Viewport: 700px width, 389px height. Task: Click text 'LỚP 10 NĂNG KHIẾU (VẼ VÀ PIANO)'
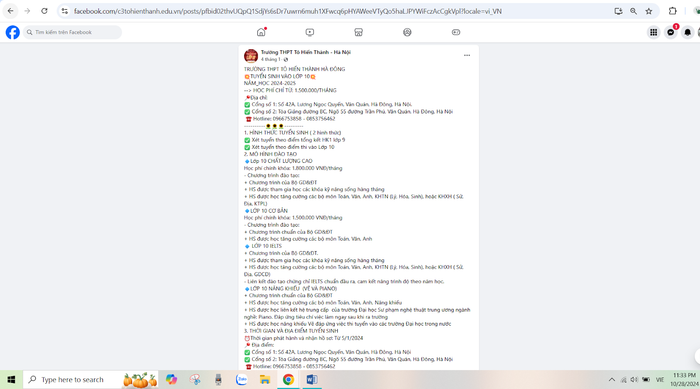pyautogui.click(x=293, y=289)
